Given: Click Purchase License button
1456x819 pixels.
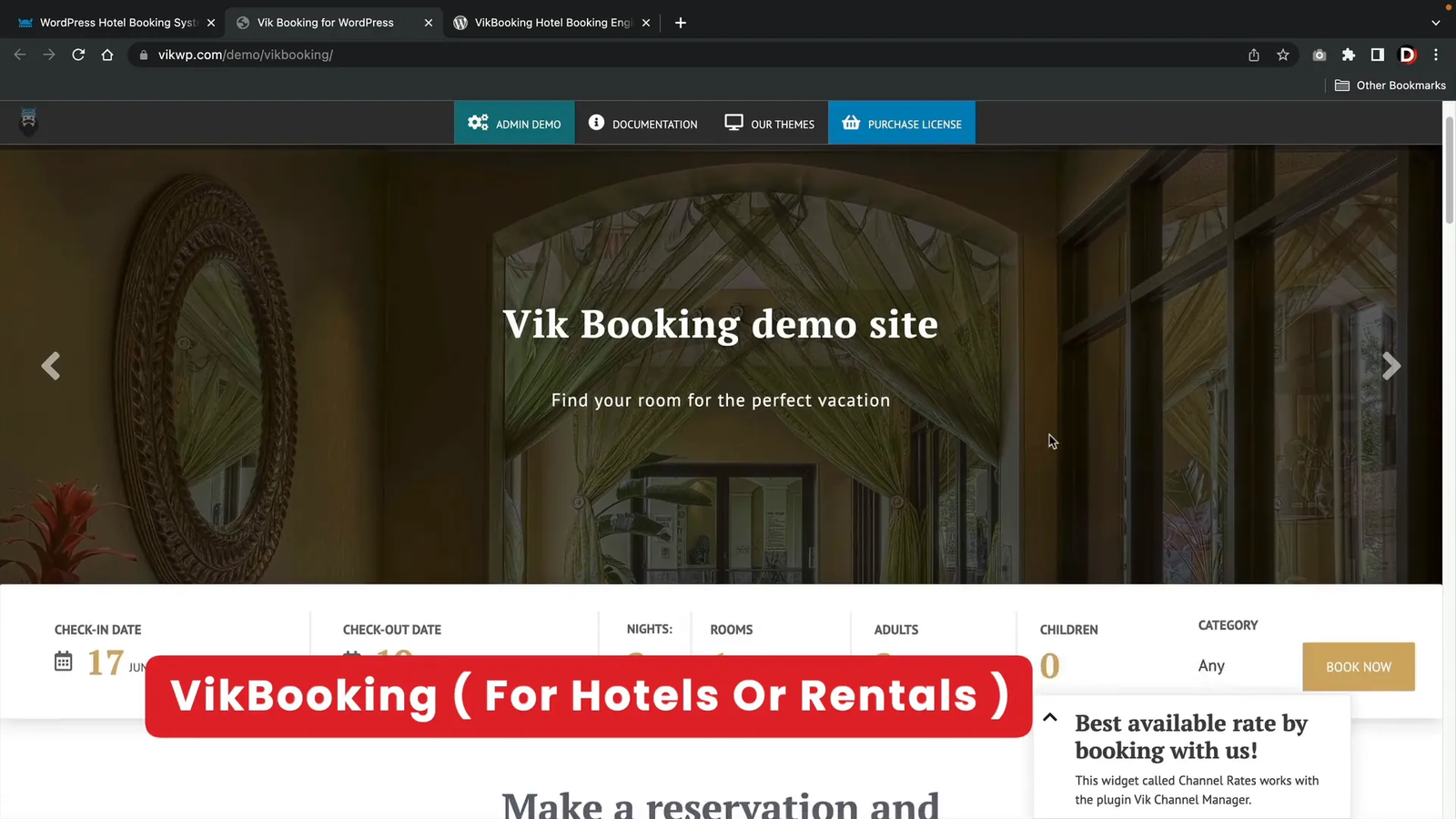Looking at the screenshot, I should (902, 123).
